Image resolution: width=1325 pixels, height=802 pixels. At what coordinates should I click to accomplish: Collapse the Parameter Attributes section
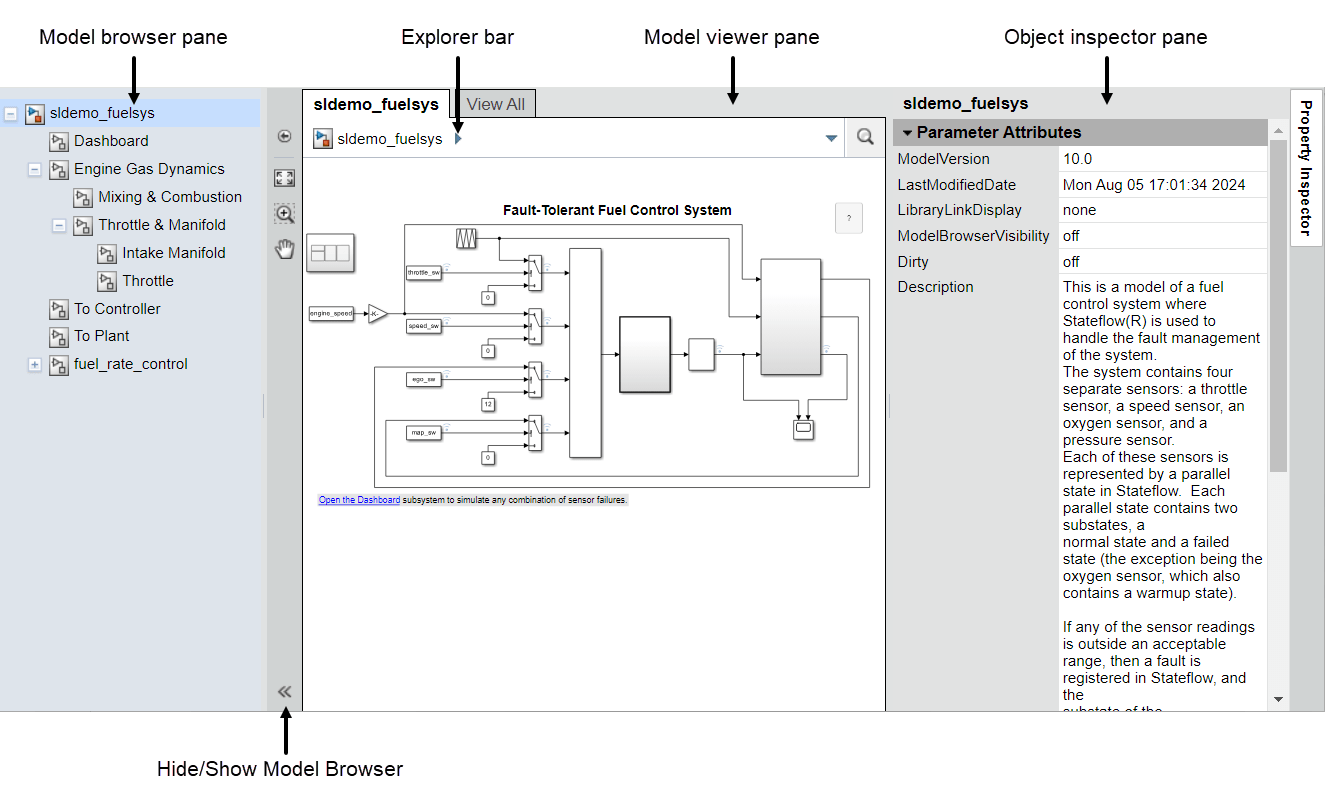coord(909,132)
